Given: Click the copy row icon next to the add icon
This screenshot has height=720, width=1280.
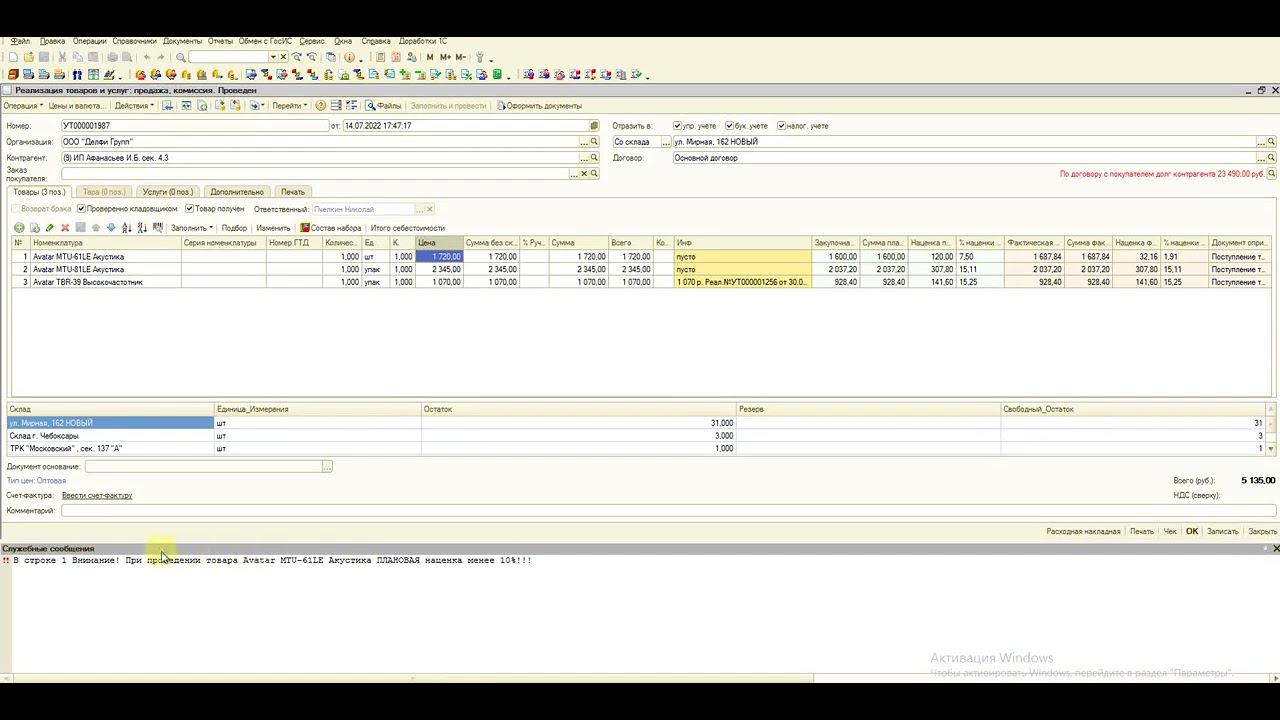Looking at the screenshot, I should 35,228.
